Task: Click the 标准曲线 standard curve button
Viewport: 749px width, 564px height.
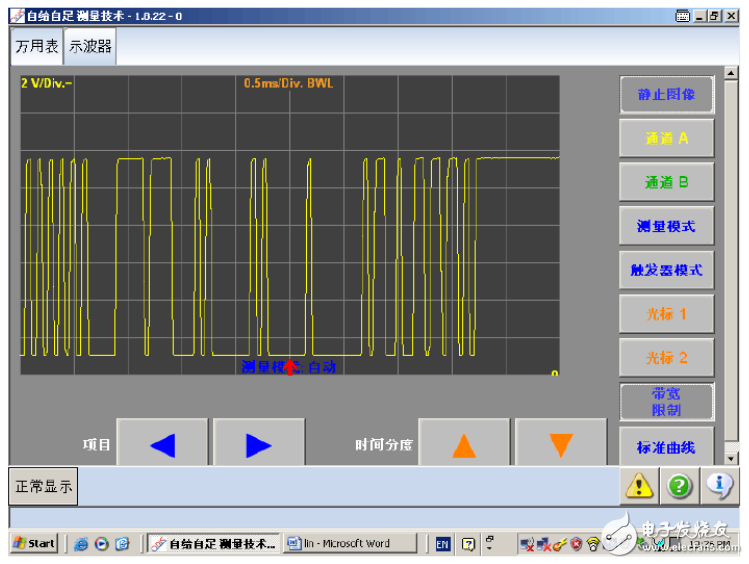Action: (x=666, y=447)
